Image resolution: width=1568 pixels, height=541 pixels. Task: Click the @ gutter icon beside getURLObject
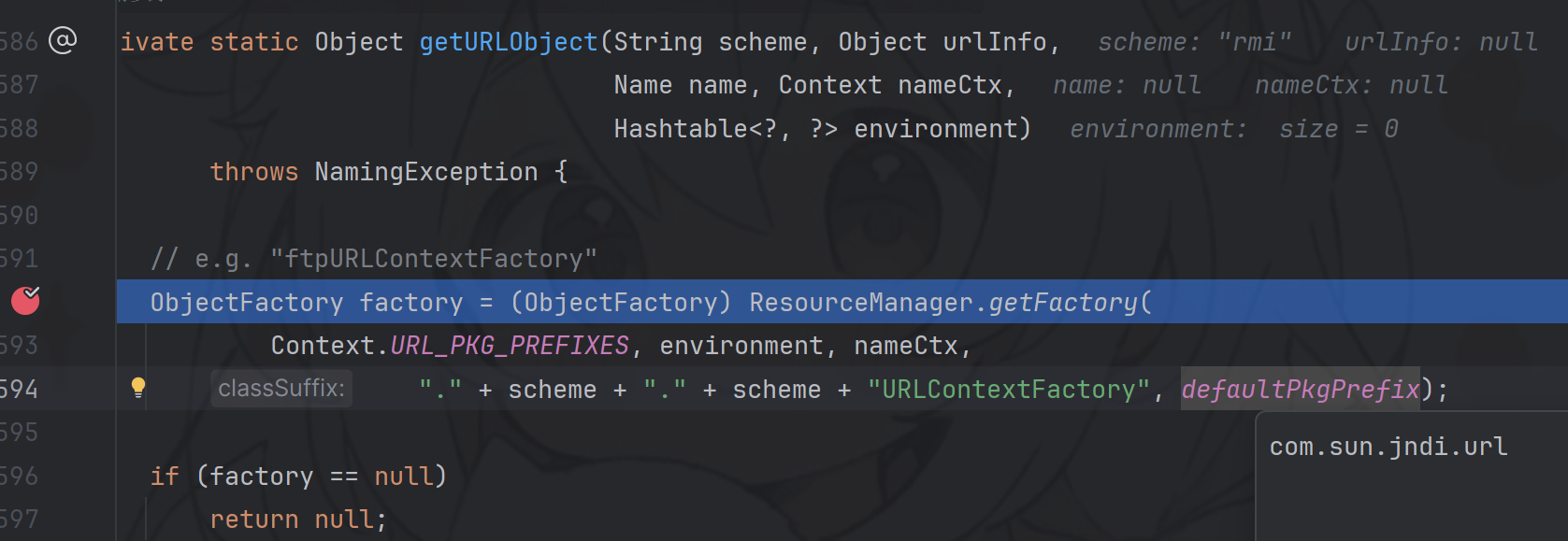(x=63, y=40)
